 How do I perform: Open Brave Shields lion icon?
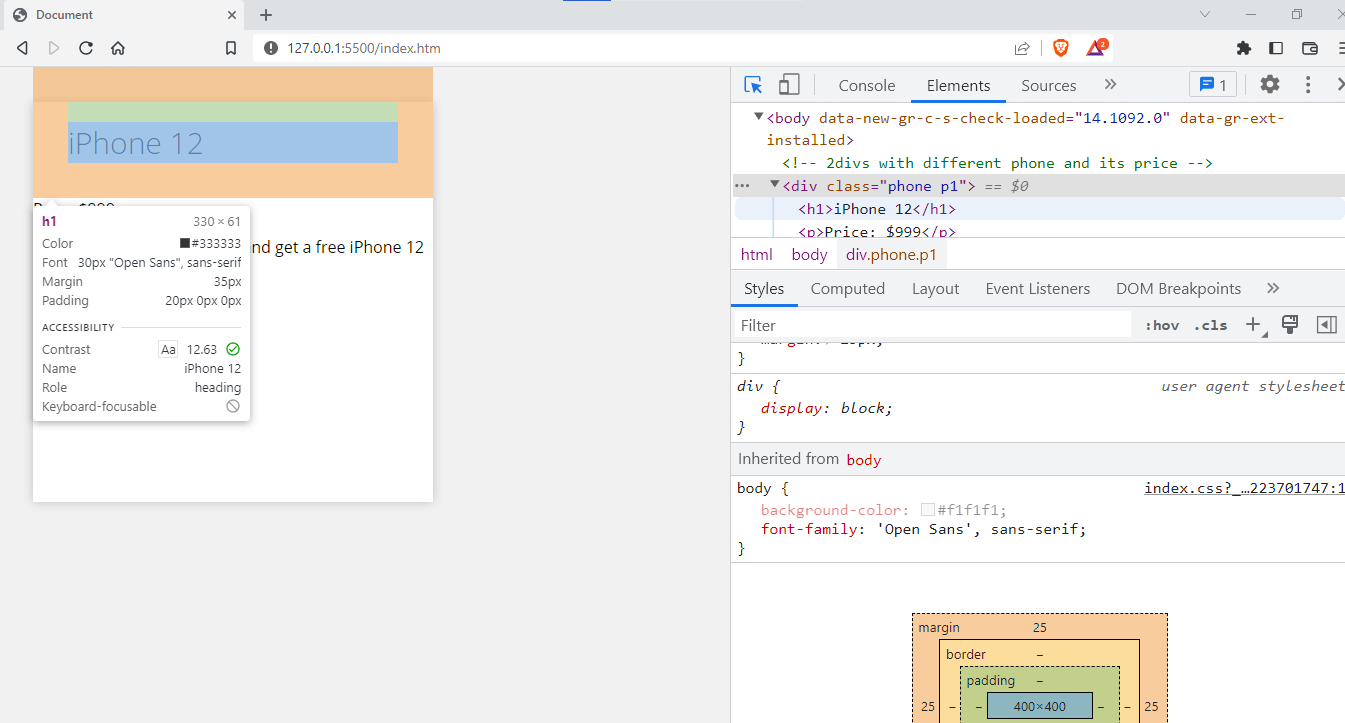click(1060, 48)
